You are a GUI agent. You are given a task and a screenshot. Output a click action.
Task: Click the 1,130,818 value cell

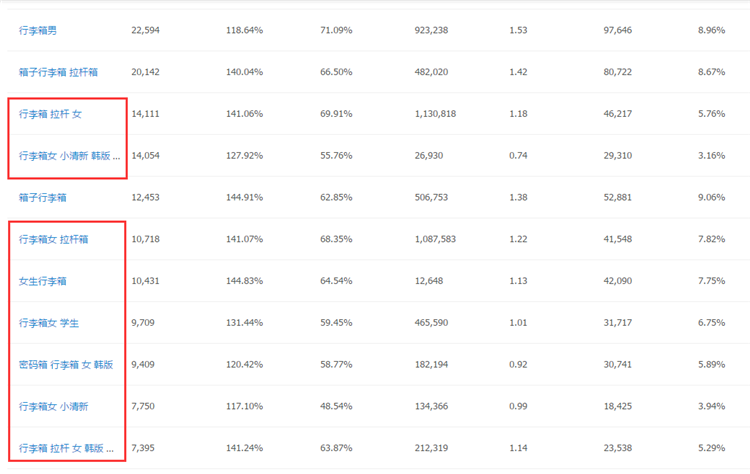(x=435, y=114)
